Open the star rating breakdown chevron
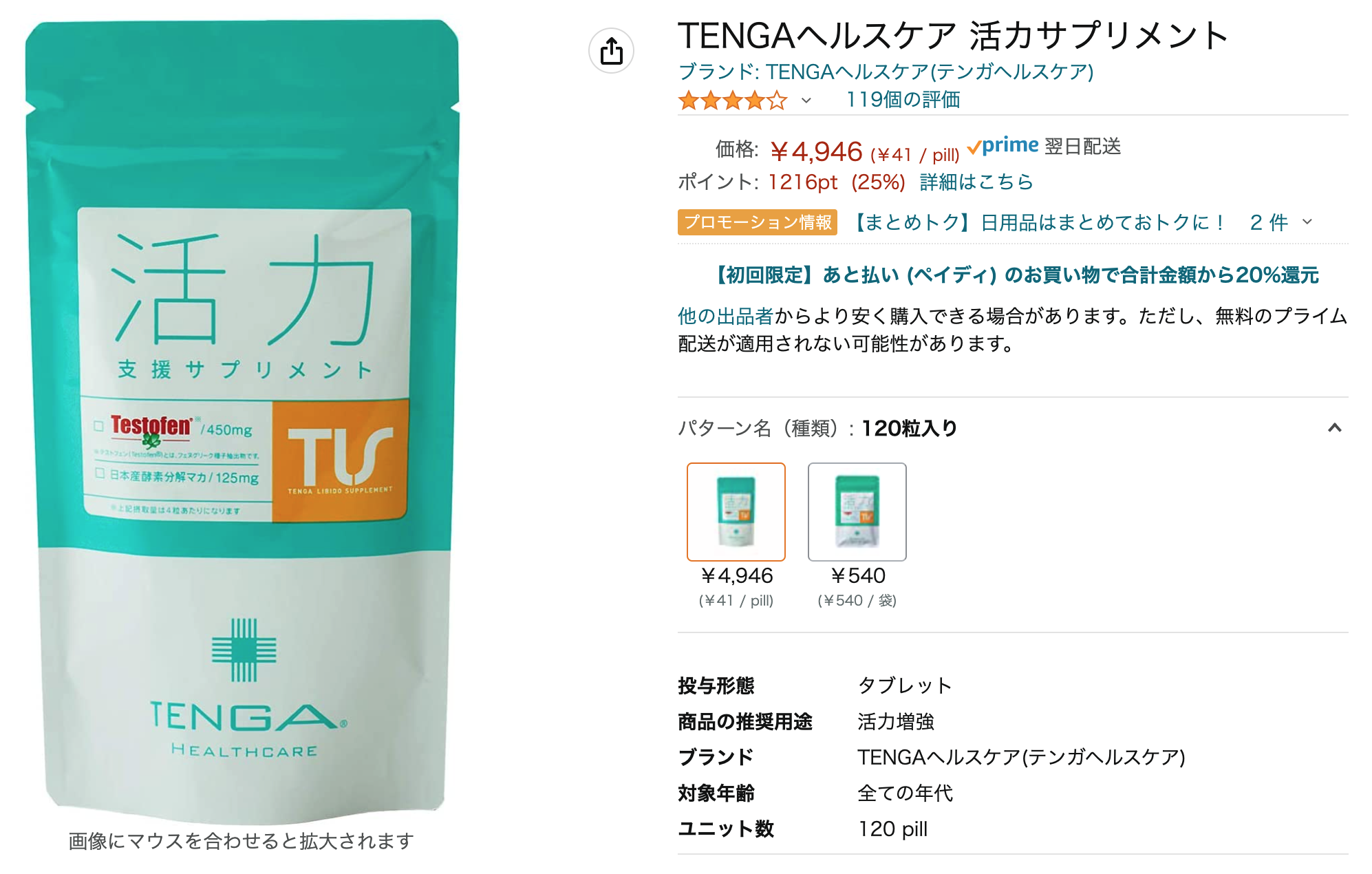Image resolution: width=1372 pixels, height=874 pixels. pos(806,100)
